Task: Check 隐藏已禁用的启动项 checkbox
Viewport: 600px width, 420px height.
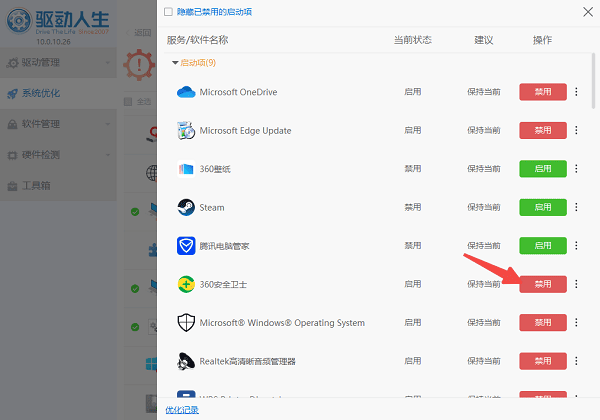Action: 168,12
